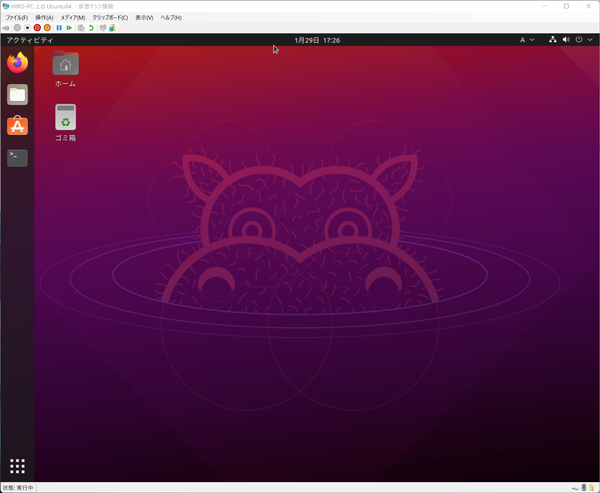The width and height of the screenshot is (600, 493).
Task: Revert the VM with the green arrow icon
Action: pyautogui.click(x=91, y=28)
